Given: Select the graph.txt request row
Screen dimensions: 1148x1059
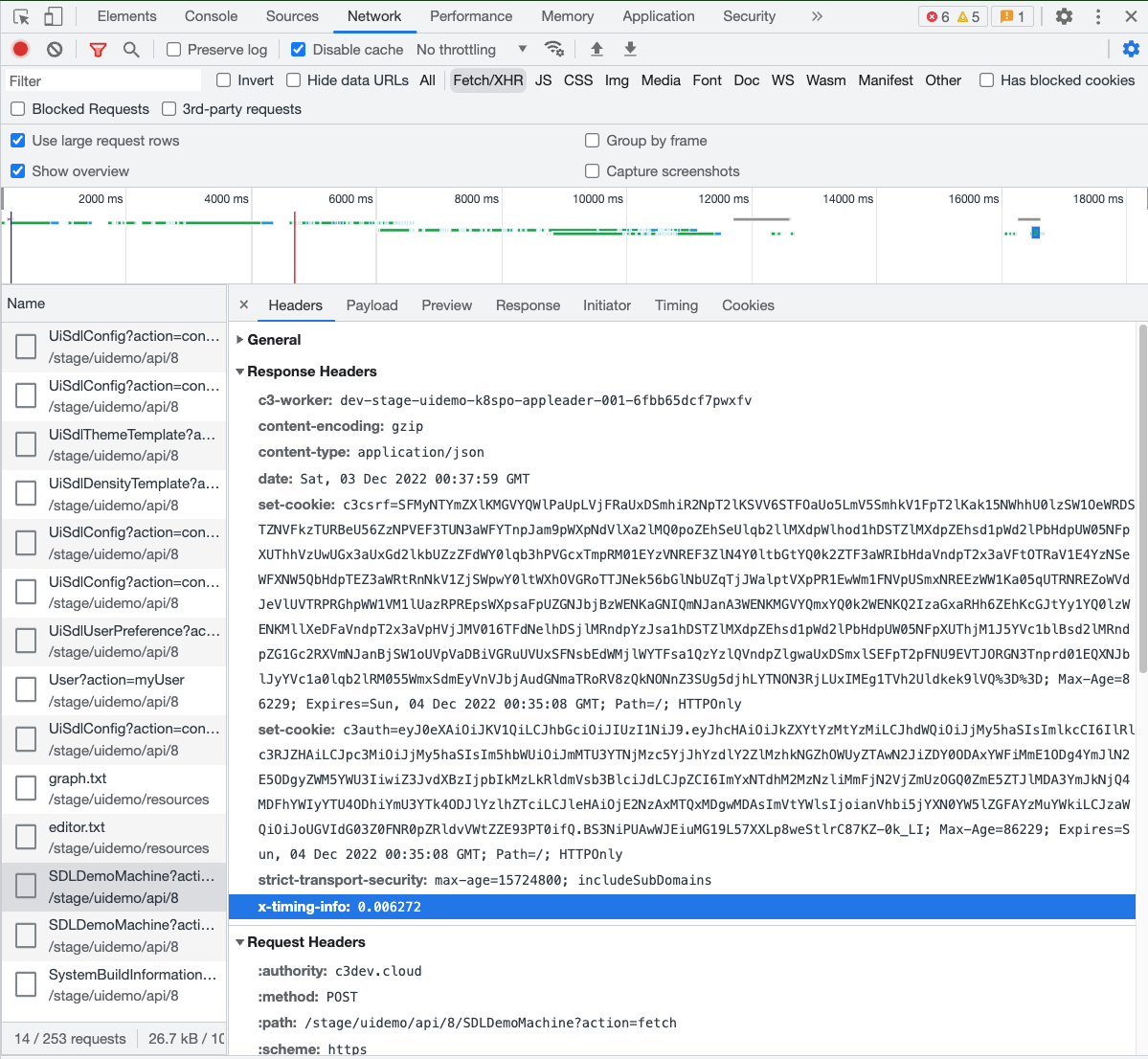Looking at the screenshot, I should [114, 788].
